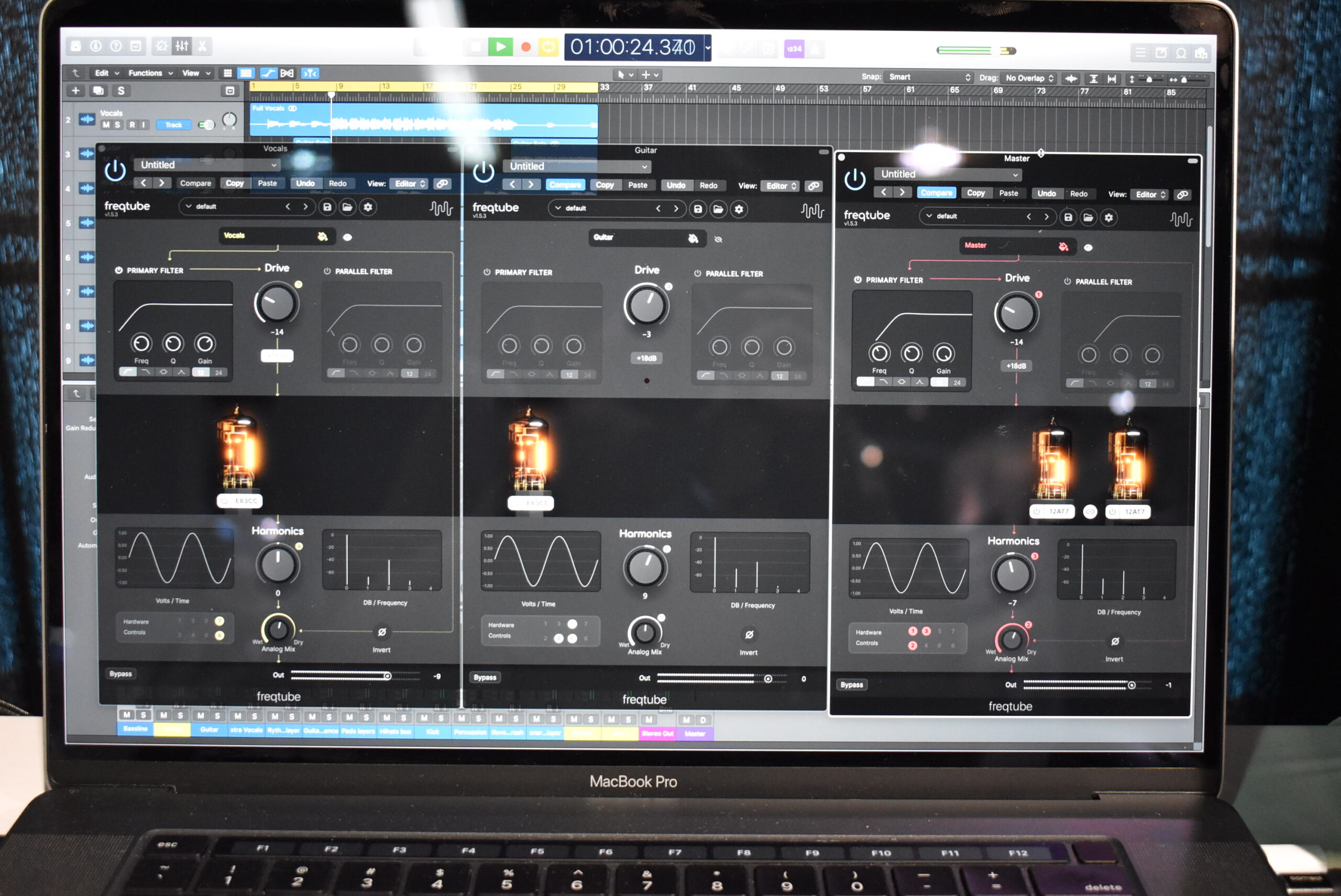Toggle the yellow Cycle button

(x=547, y=48)
